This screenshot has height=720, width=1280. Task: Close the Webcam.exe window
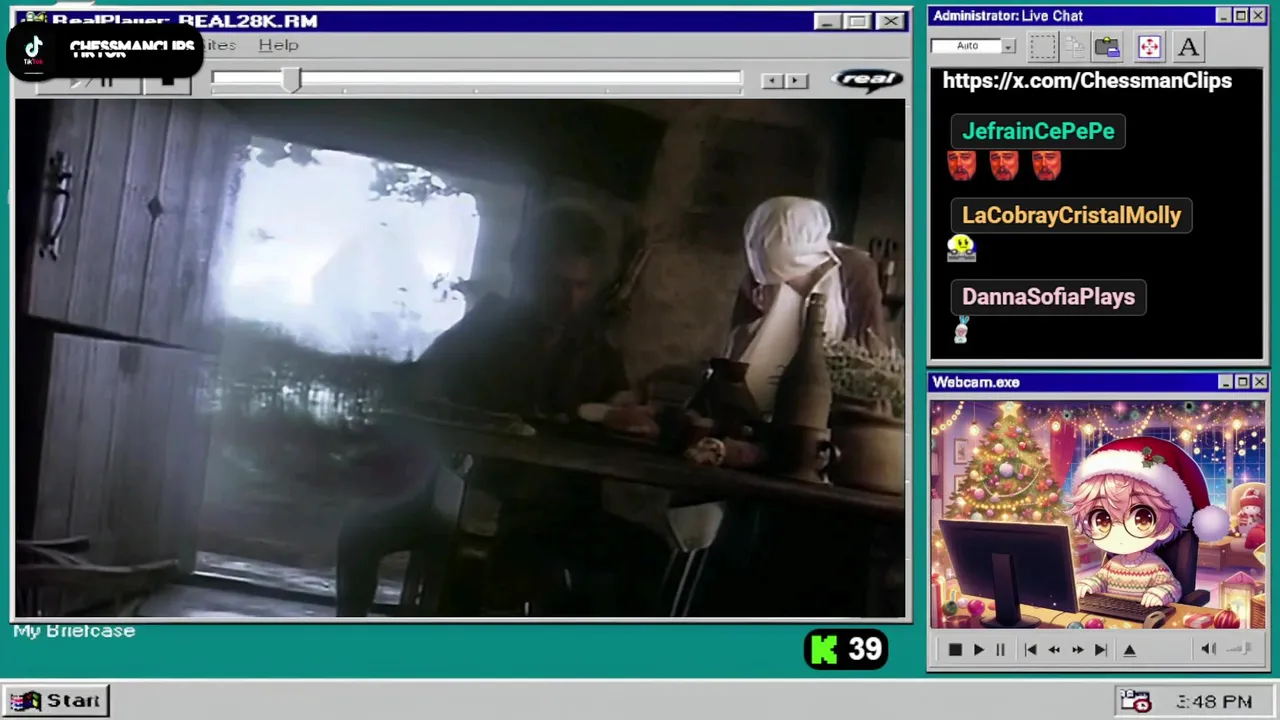[x=1260, y=382]
